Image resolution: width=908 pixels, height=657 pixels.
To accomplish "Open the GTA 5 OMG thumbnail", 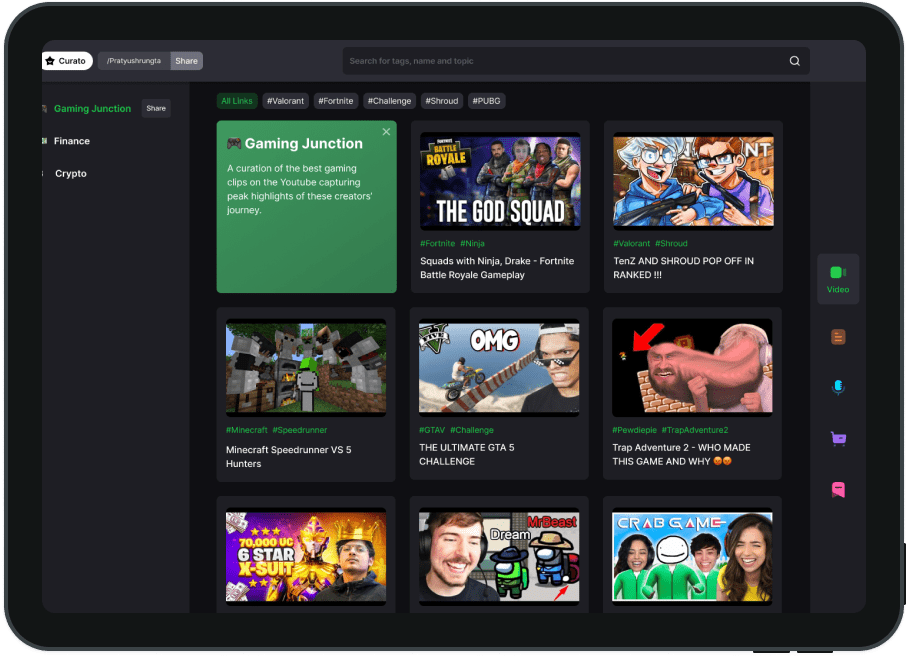I will click(499, 368).
